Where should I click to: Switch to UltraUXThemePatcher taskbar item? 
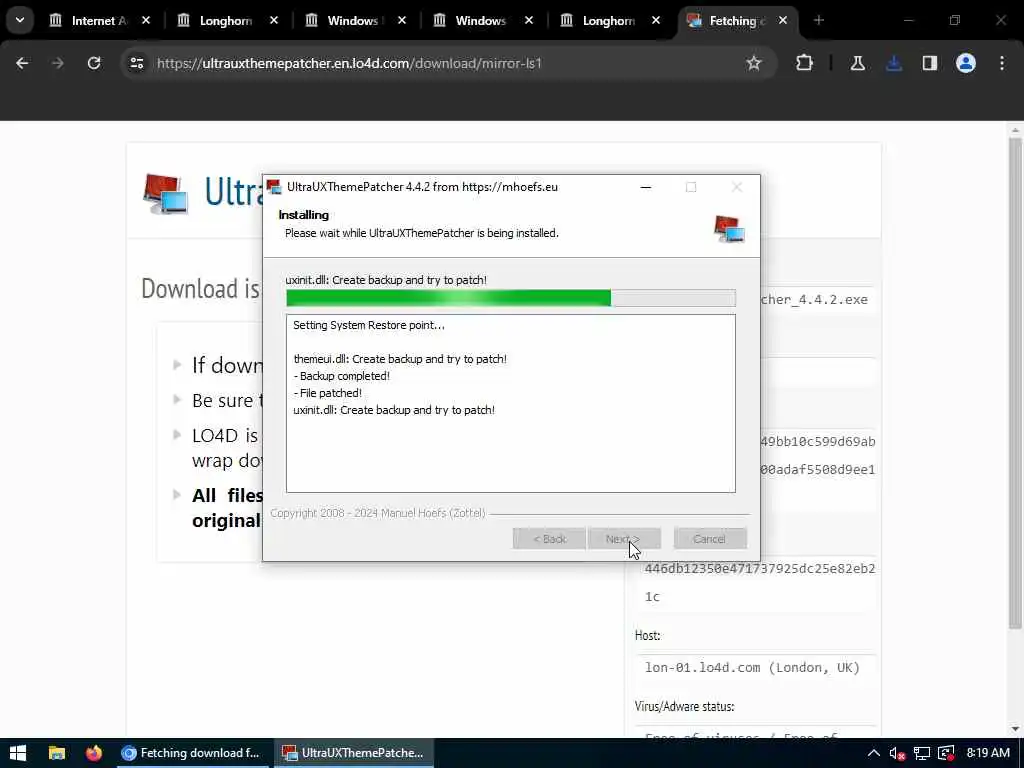353,753
